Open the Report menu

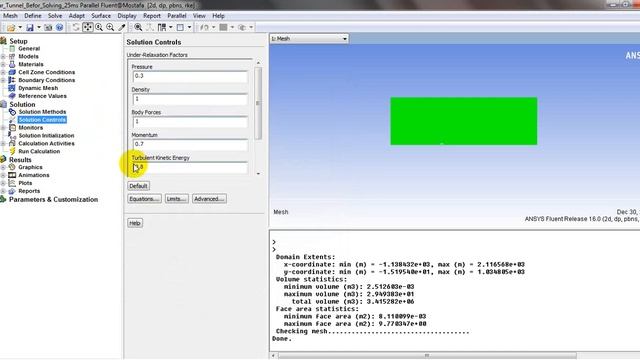(152, 16)
